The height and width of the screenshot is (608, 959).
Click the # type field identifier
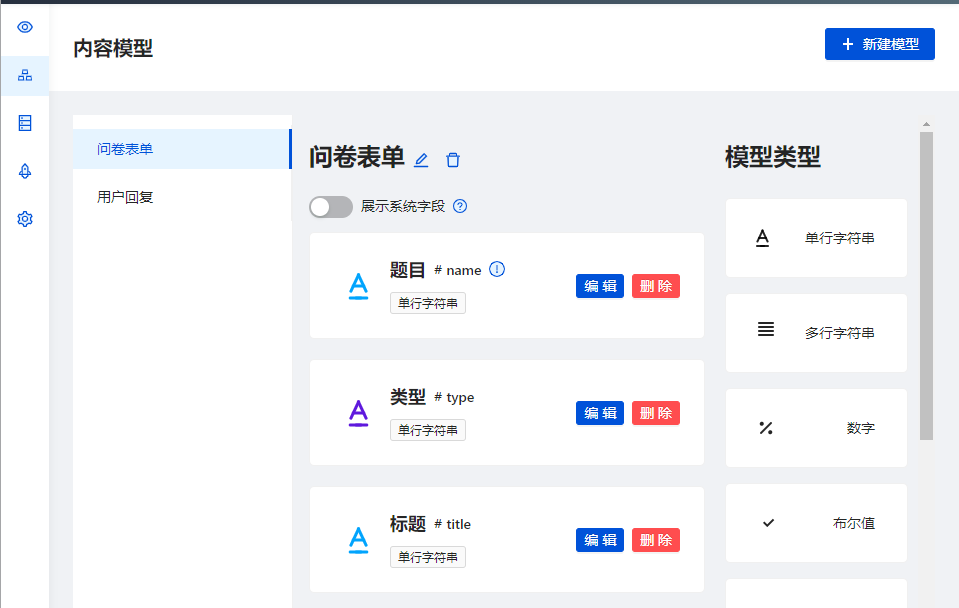[x=454, y=398]
